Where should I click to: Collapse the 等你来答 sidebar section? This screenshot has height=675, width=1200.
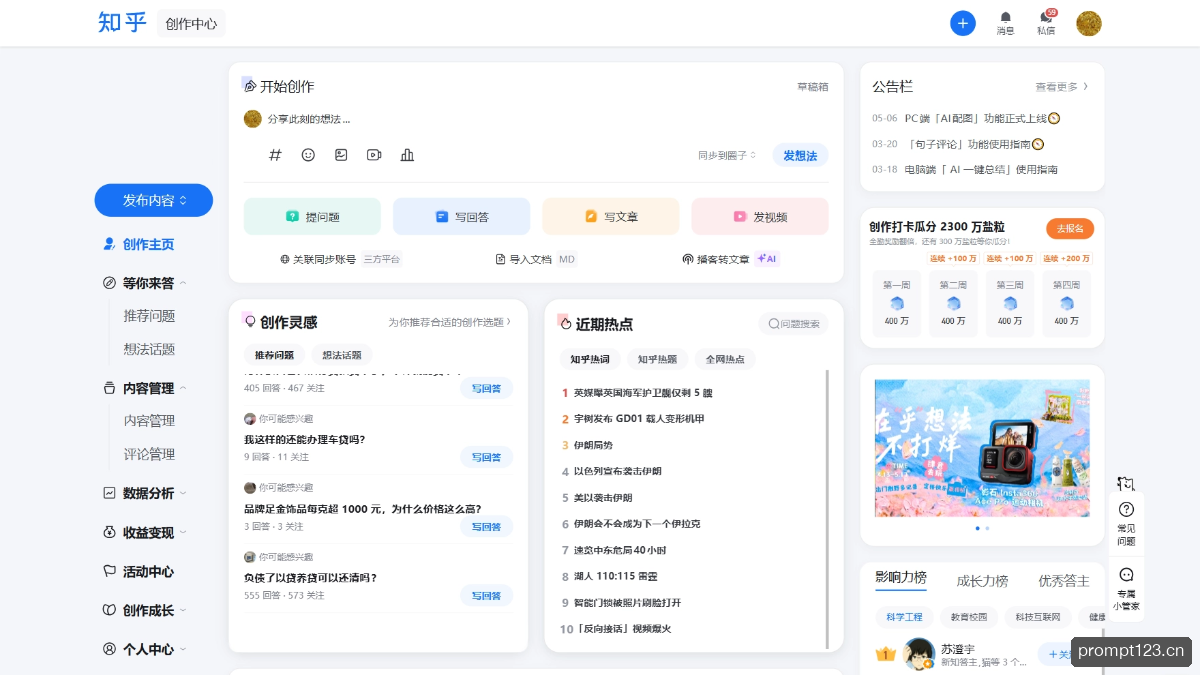pyautogui.click(x=145, y=283)
